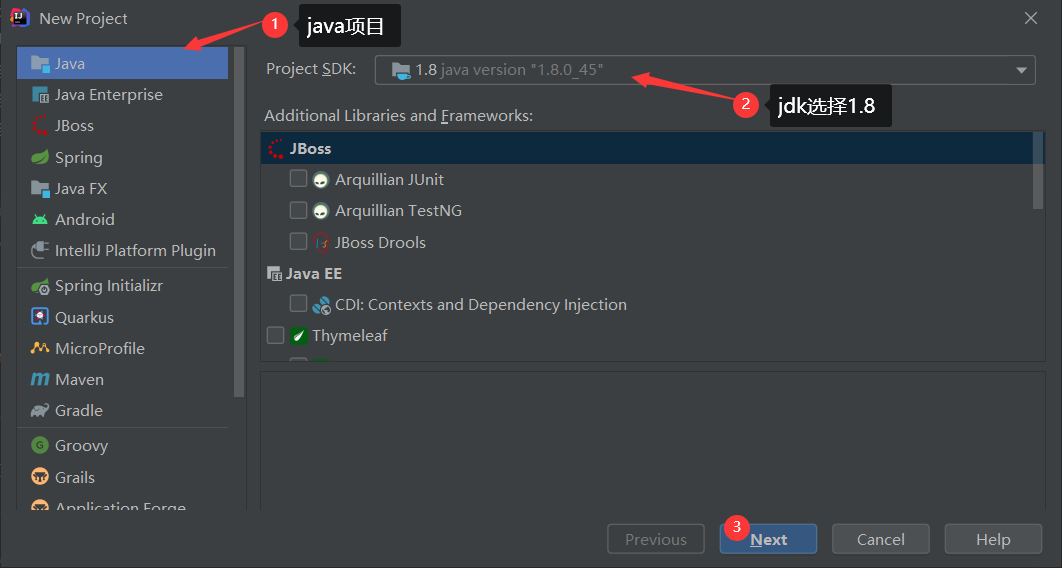The image size is (1062, 568).
Task: Click the Spring Initializr icon
Action: pos(40,286)
